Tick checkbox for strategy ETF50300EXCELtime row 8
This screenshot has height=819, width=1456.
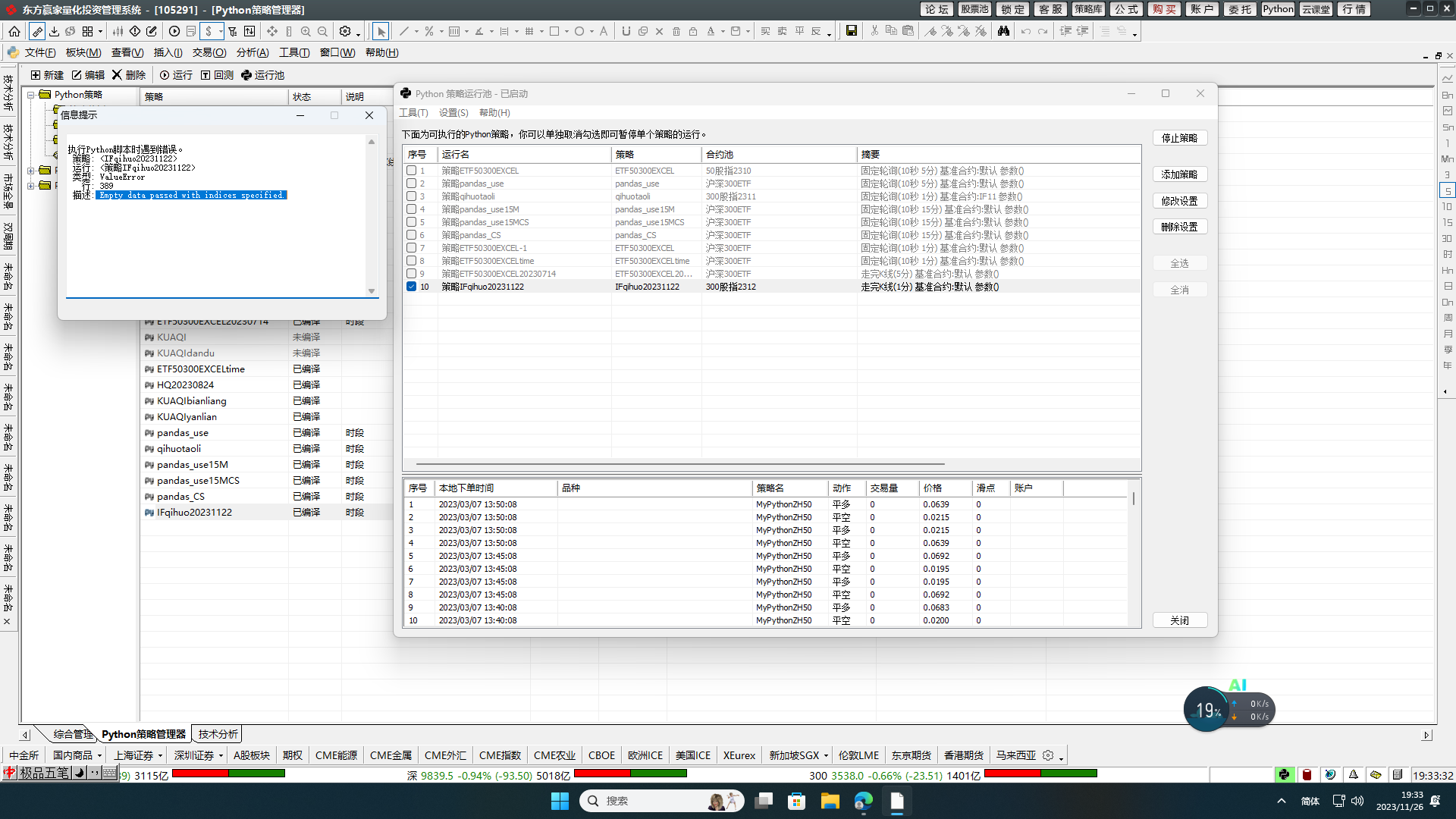coord(411,261)
